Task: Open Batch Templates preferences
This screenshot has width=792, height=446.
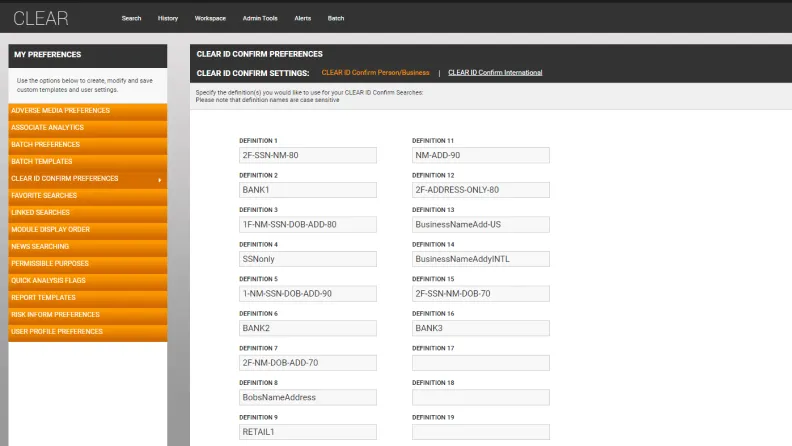Action: pos(42,162)
